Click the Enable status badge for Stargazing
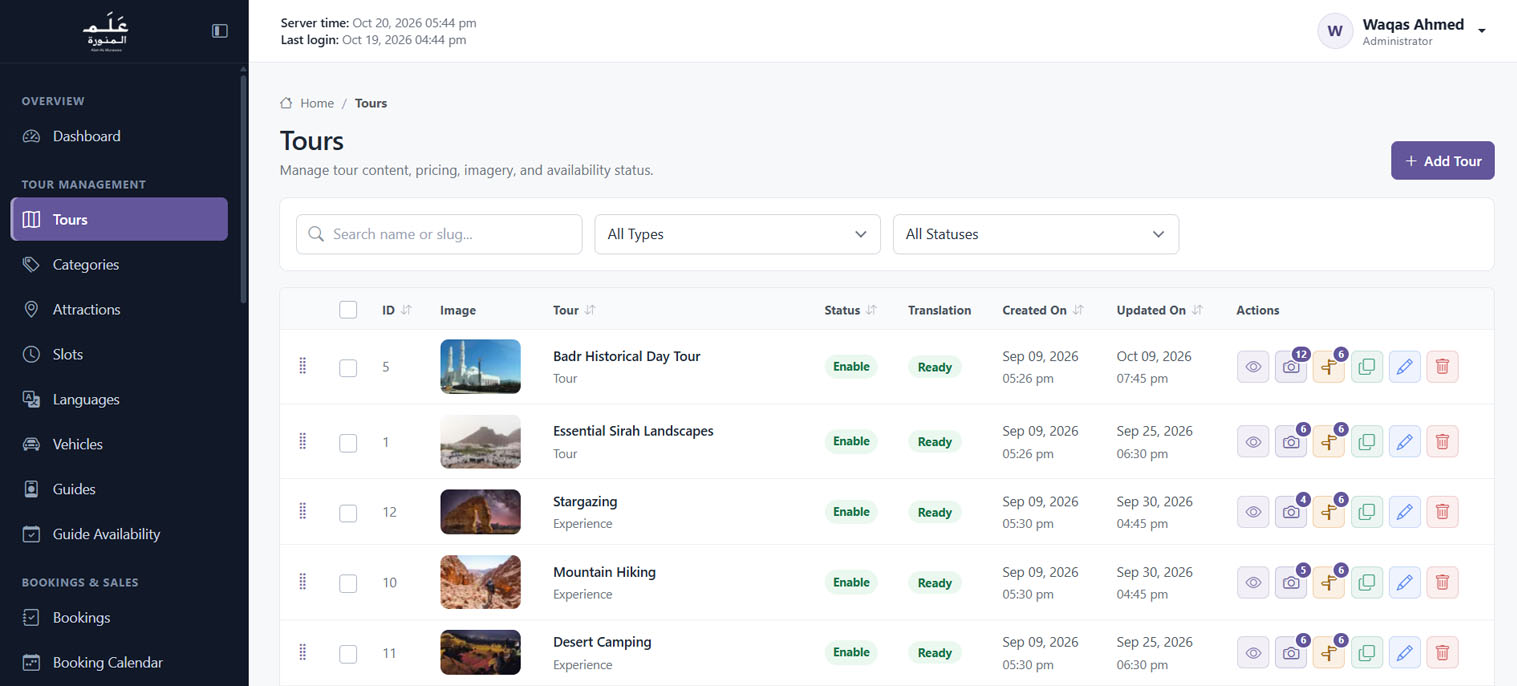This screenshot has height=686, width=1517. click(x=851, y=512)
